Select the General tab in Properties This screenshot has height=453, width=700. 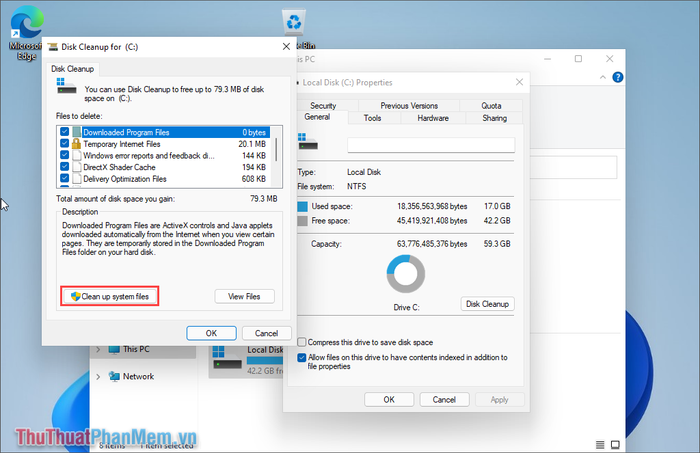[x=317, y=117]
